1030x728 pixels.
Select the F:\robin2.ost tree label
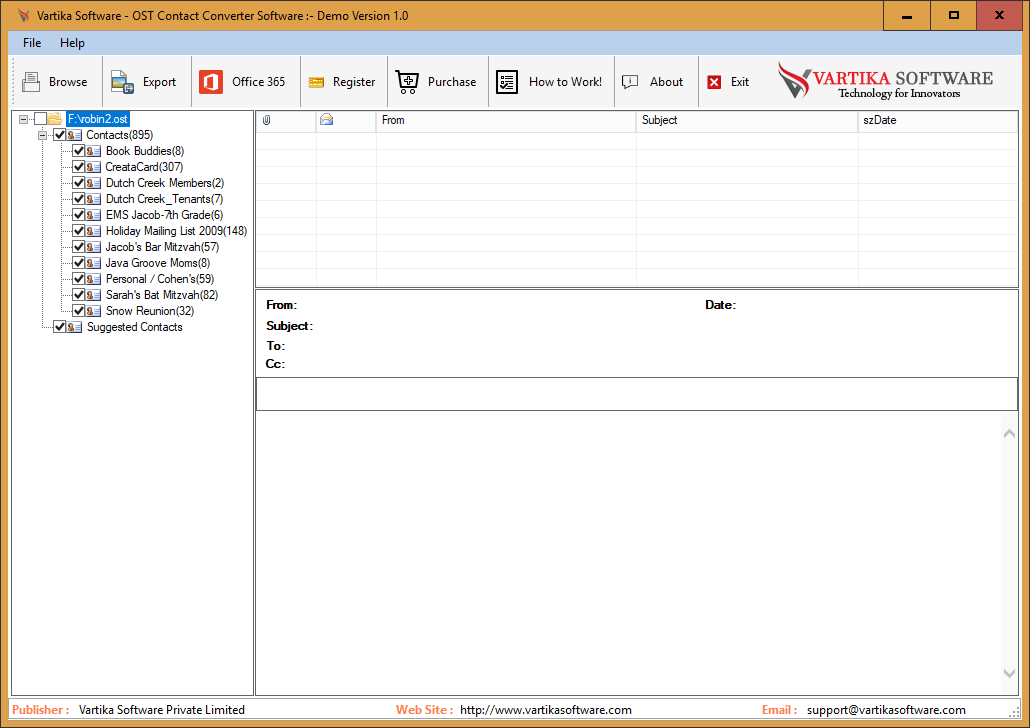[x=98, y=119]
